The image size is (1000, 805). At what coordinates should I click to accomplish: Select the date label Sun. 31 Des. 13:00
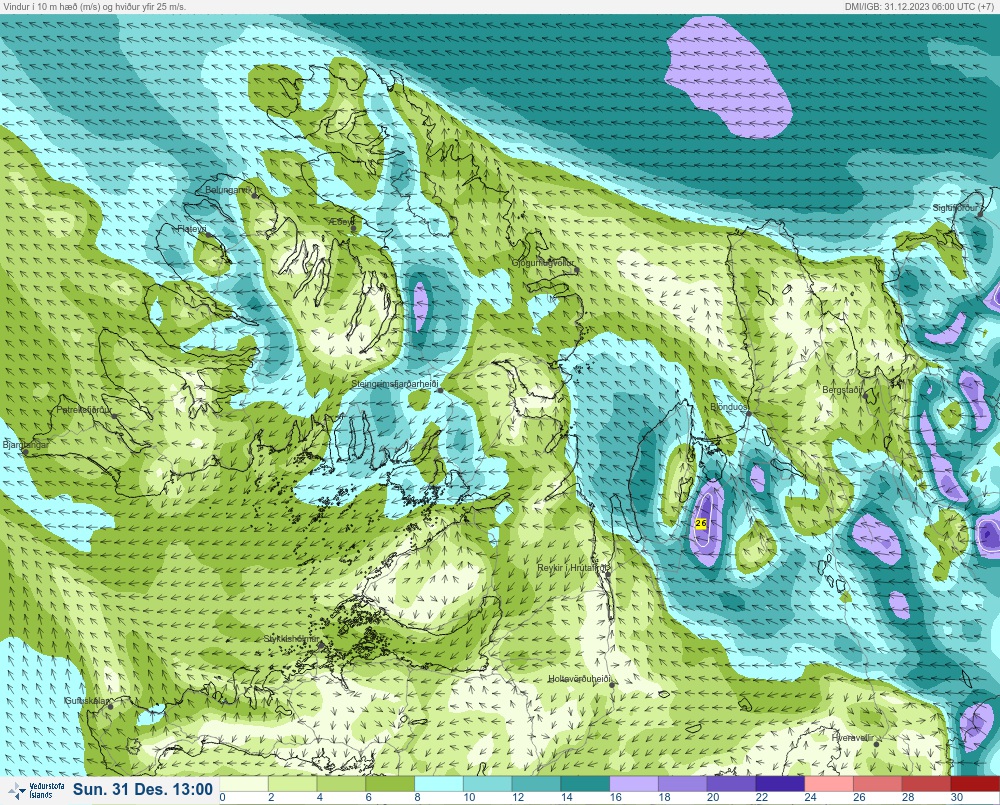pyautogui.click(x=143, y=790)
